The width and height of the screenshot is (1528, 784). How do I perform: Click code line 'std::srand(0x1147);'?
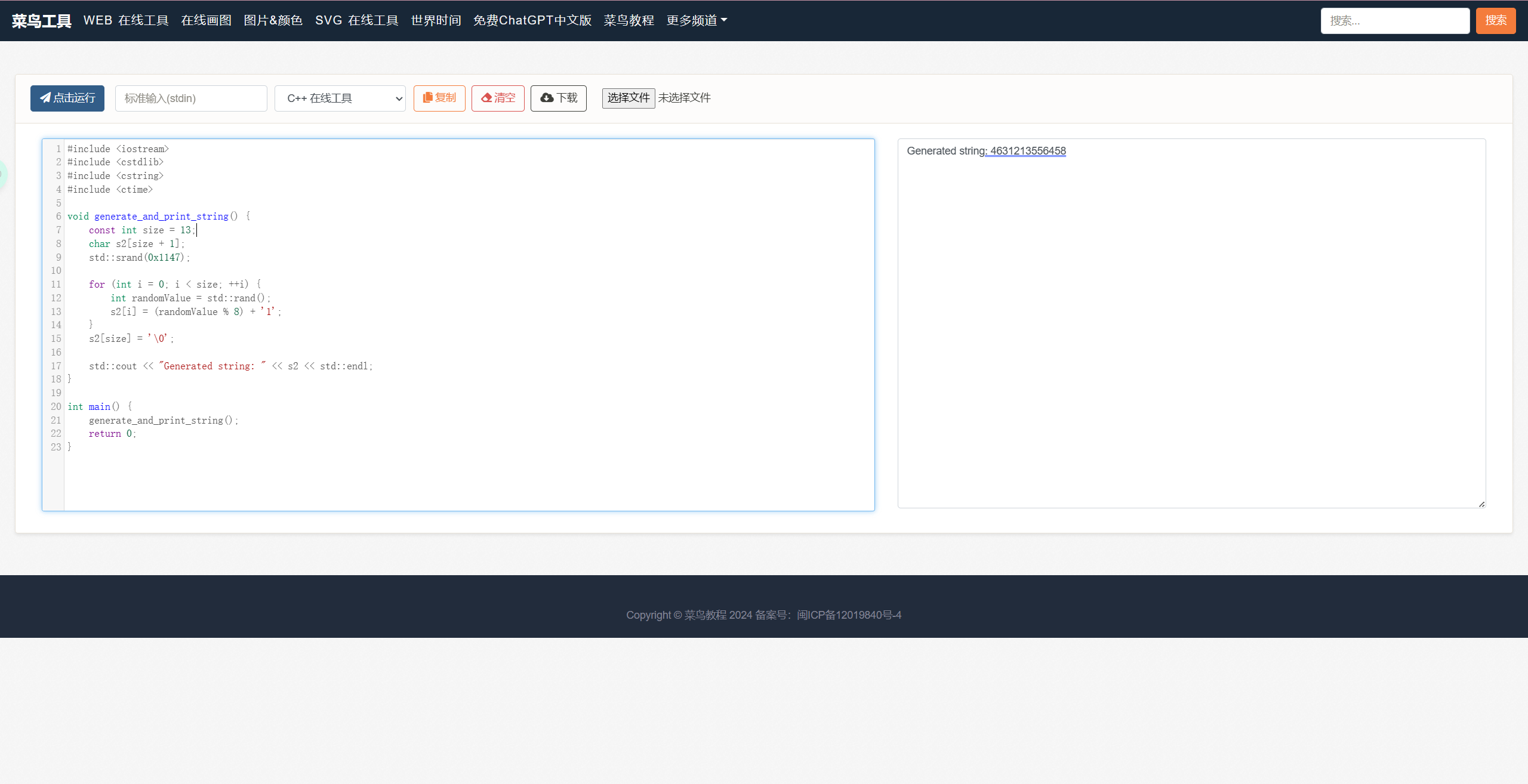point(139,258)
